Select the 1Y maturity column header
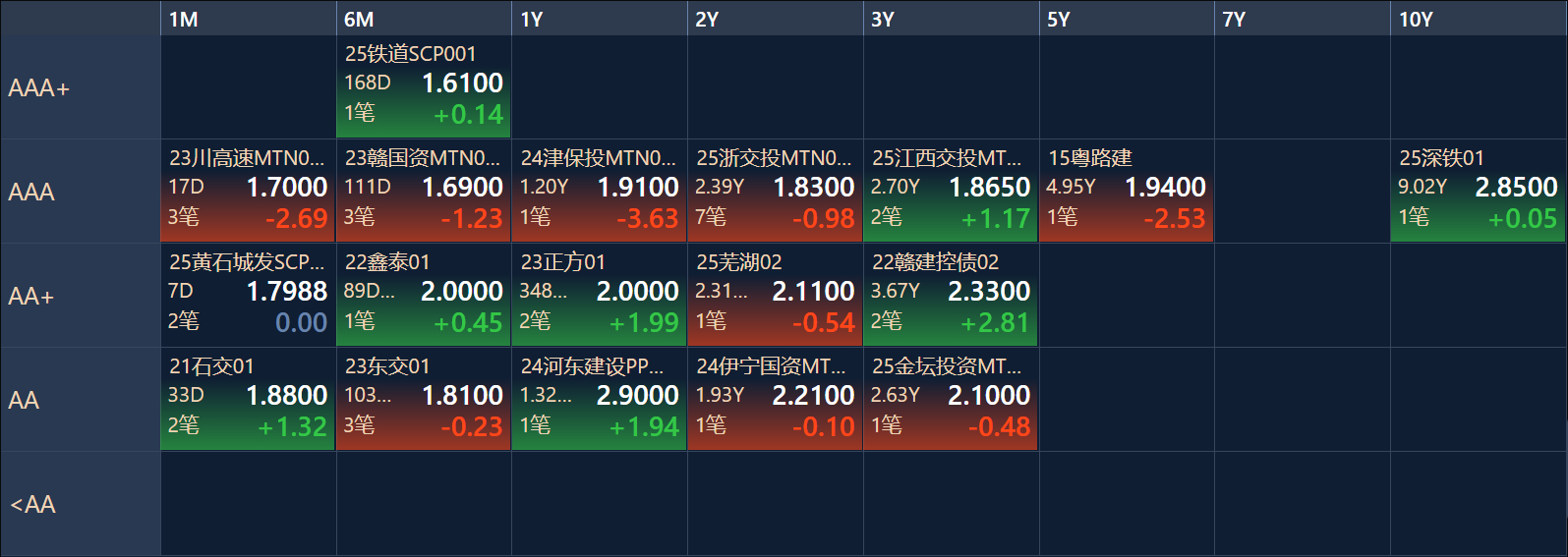The width and height of the screenshot is (1568, 557). [600, 19]
